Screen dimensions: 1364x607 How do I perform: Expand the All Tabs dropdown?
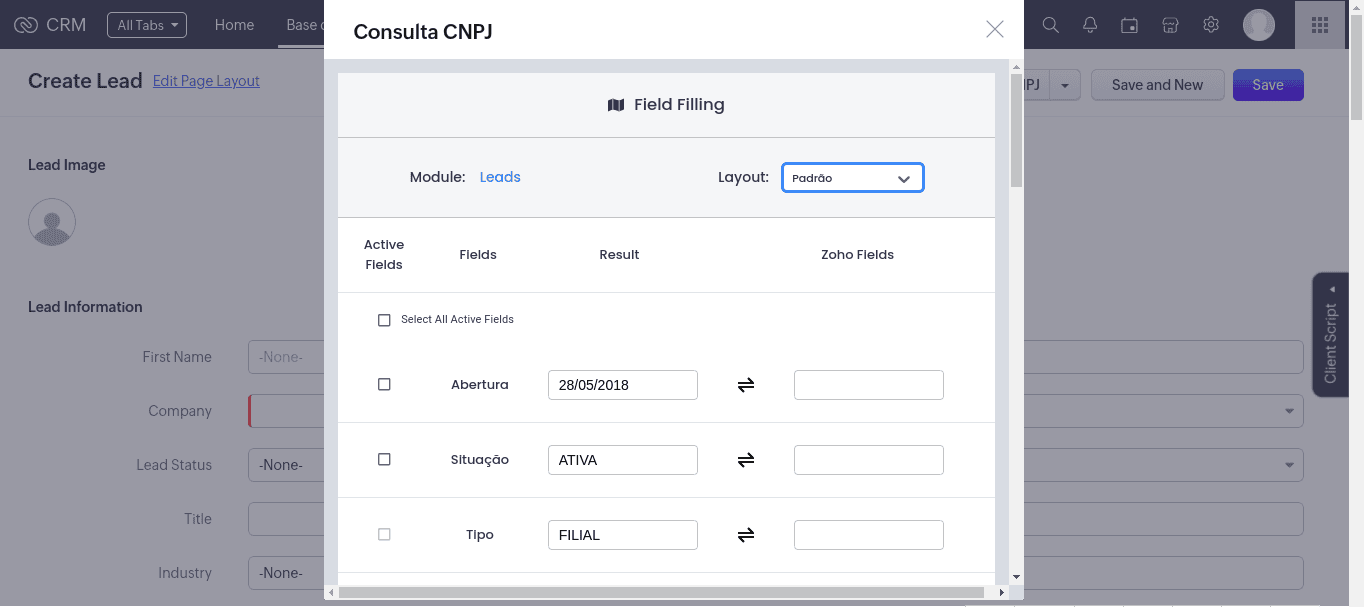(147, 25)
